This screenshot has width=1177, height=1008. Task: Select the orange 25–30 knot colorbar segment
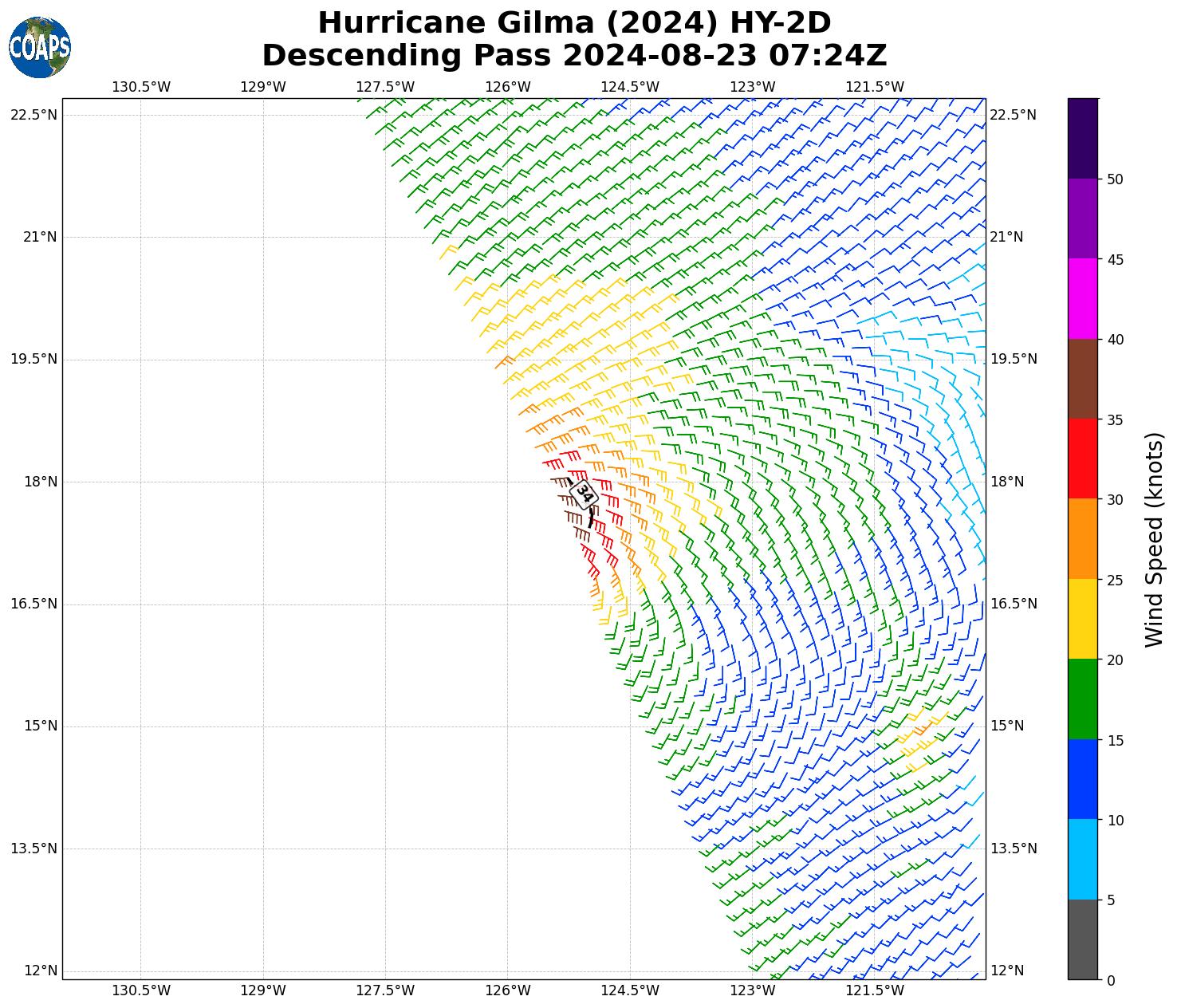(1082, 539)
